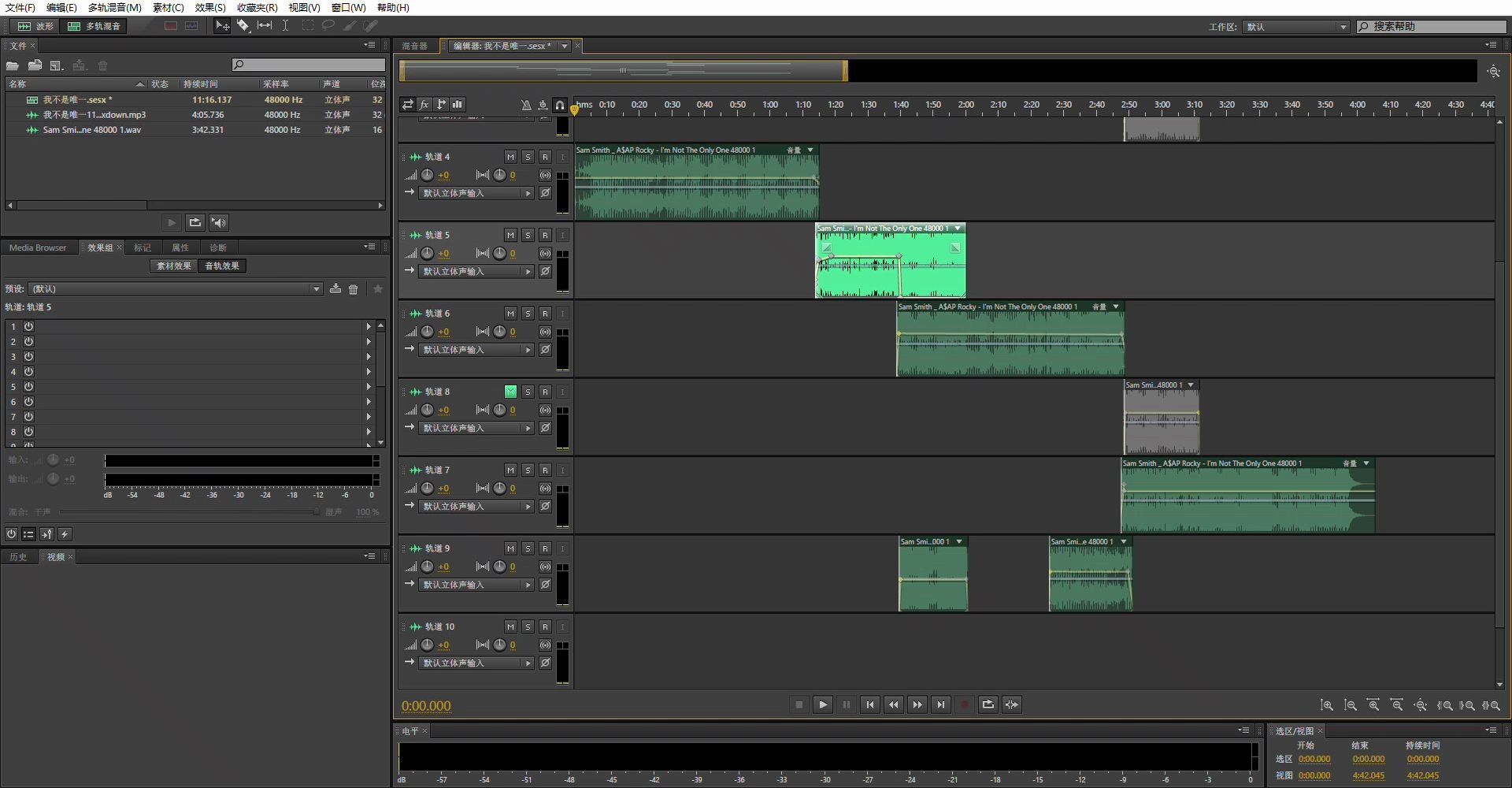The height and width of the screenshot is (788, 1512).
Task: Toggle Effects Rack main power button at bottom
Action: coord(11,534)
